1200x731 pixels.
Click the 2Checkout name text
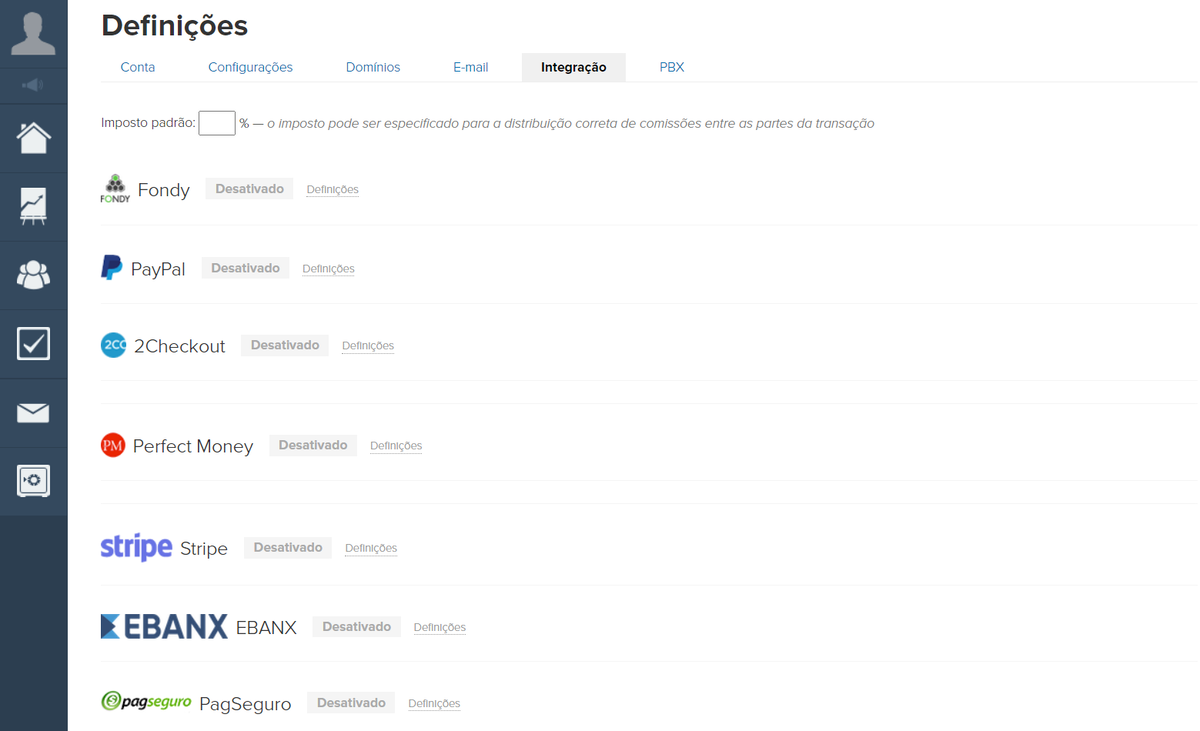(180, 346)
